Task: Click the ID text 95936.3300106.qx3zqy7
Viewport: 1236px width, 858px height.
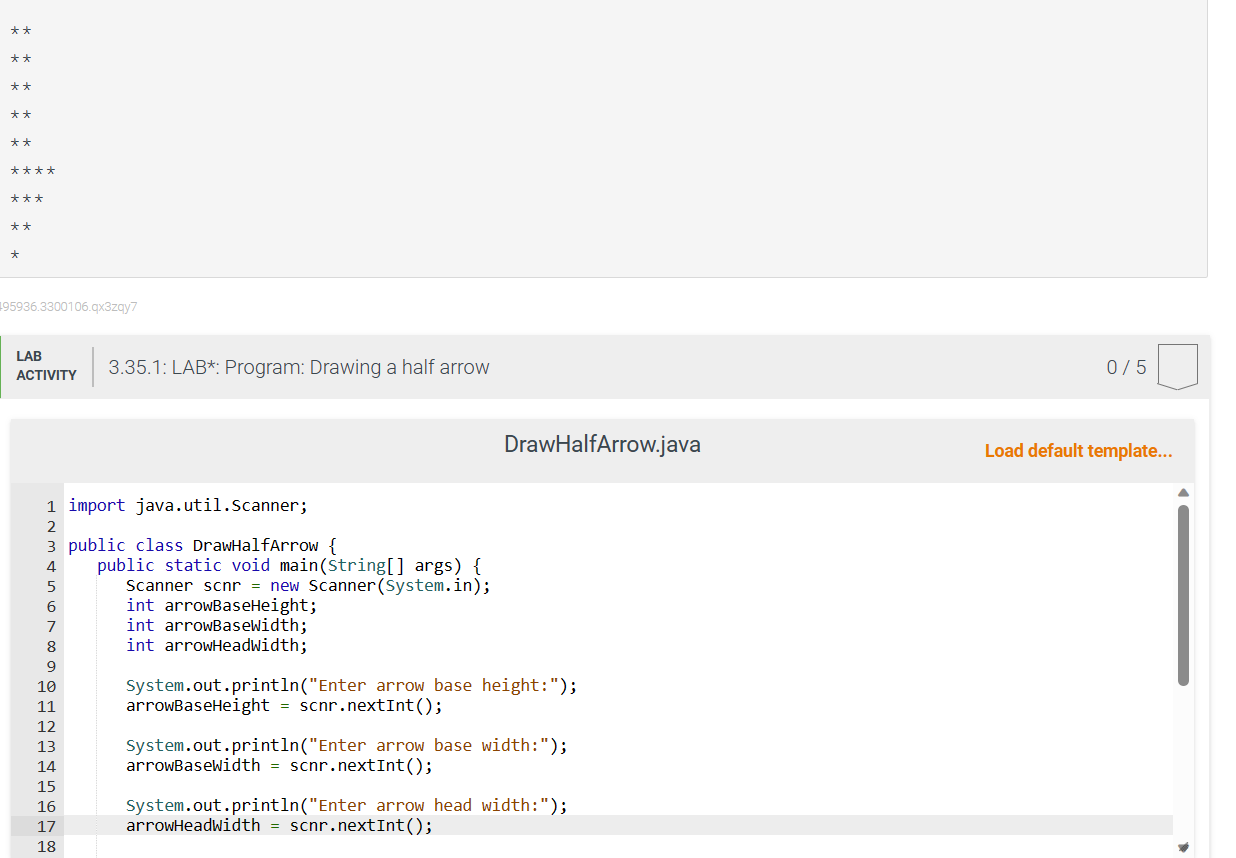Action: 68,307
